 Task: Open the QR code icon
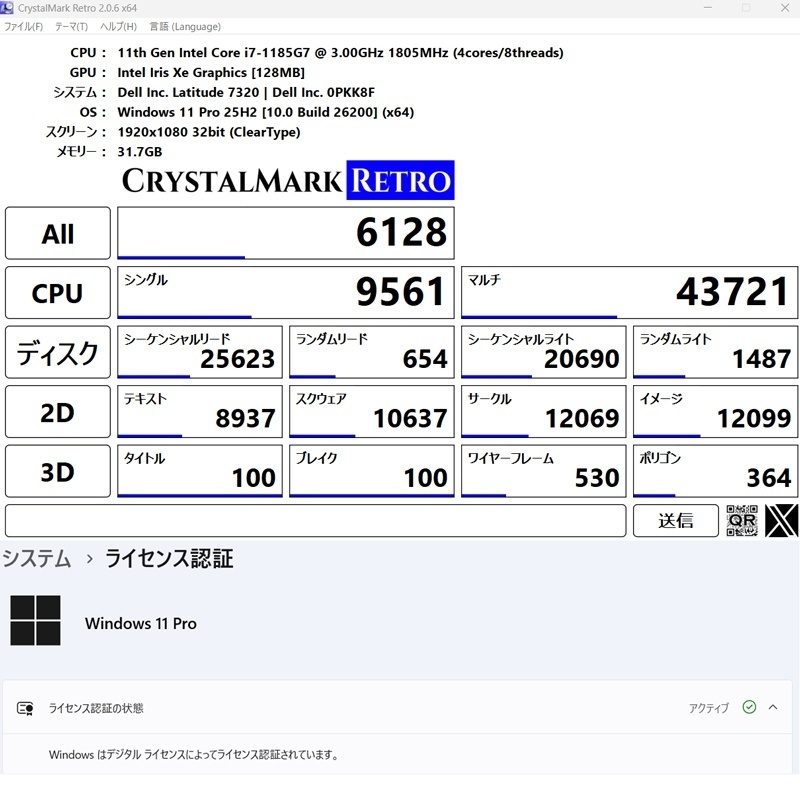[742, 520]
